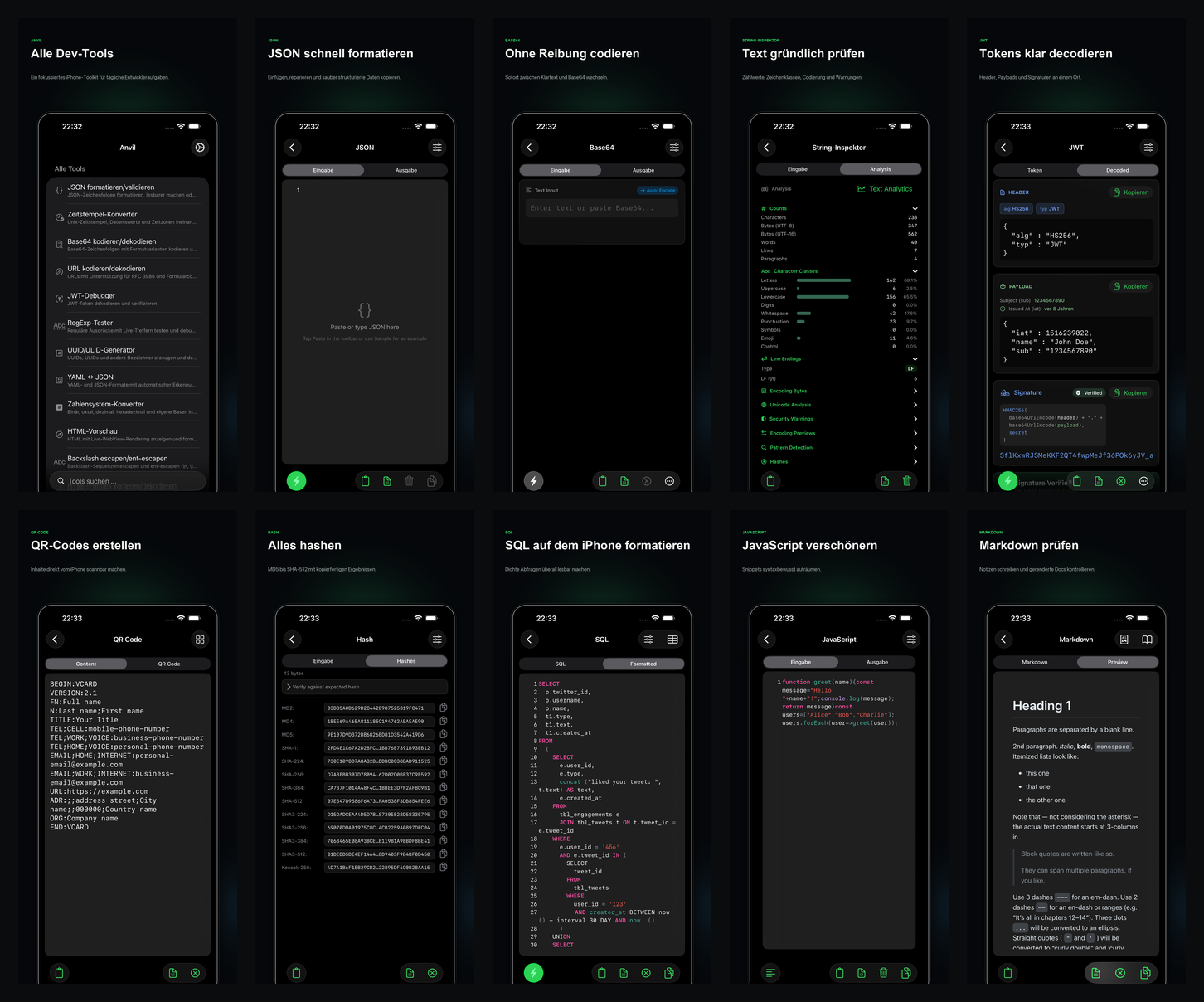
Task: Click Kopieren in JWT Signature card
Action: 1131,393
